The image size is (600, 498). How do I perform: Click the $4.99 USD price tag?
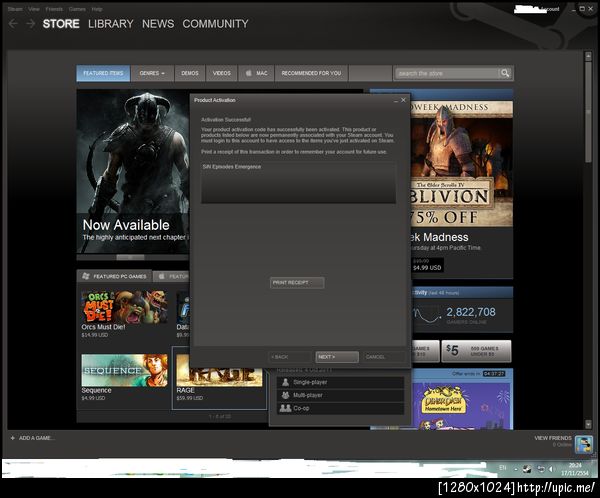[x=427, y=268]
